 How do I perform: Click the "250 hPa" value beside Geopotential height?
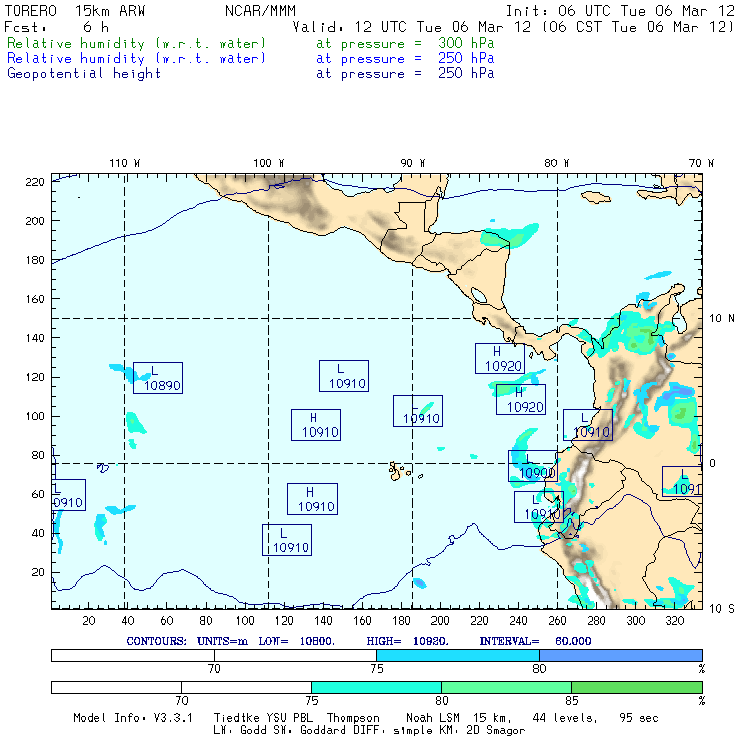466,73
